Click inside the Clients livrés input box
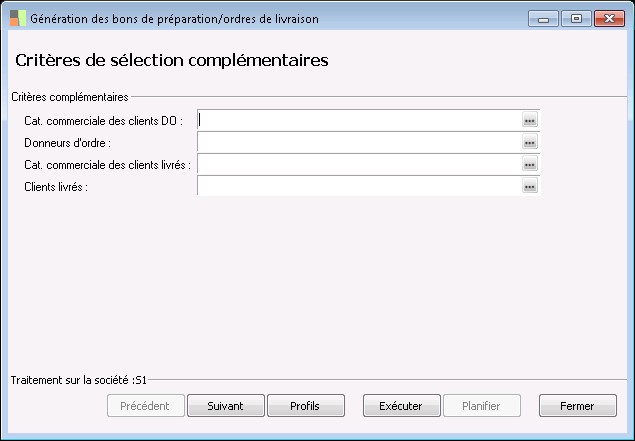 pyautogui.click(x=359, y=186)
